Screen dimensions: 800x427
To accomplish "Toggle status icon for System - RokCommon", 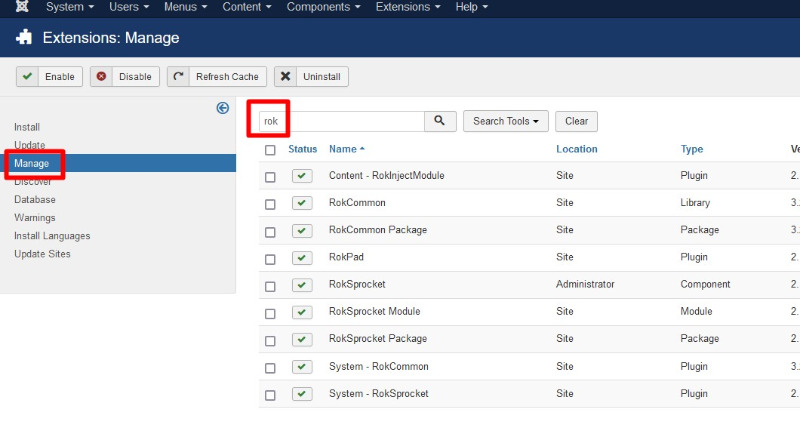I will coord(302,366).
